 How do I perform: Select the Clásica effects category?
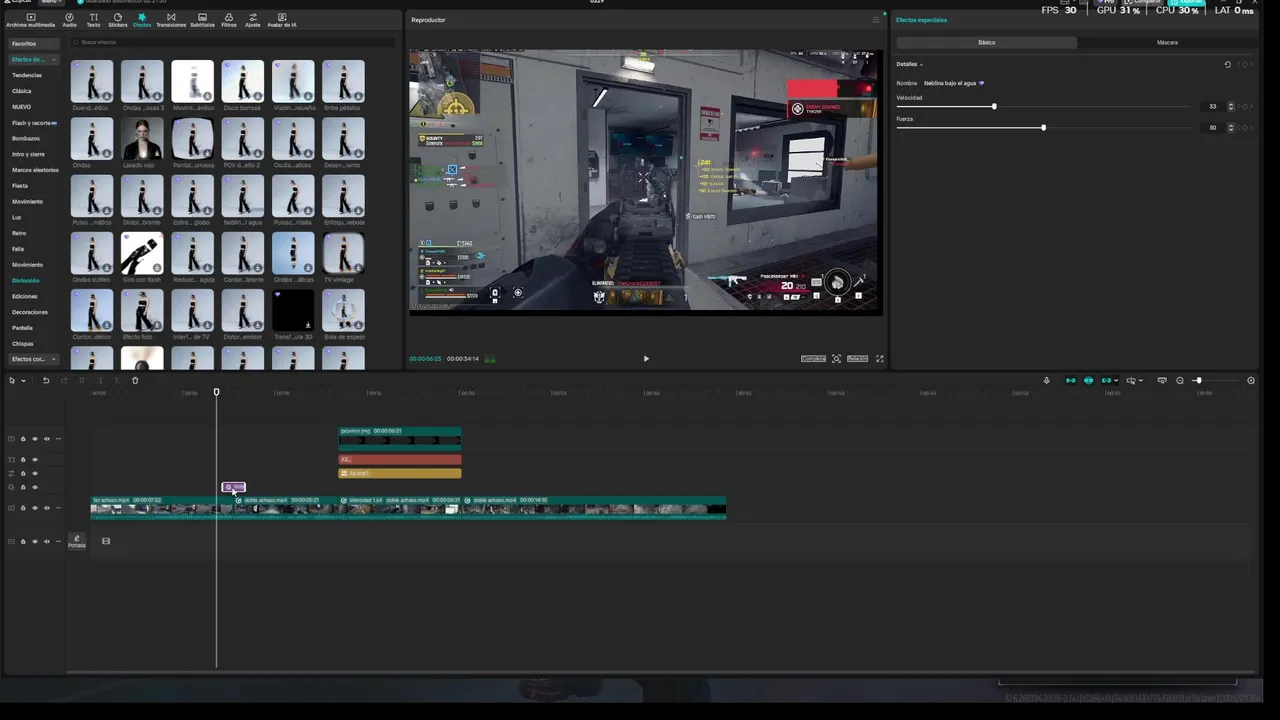click(22, 91)
